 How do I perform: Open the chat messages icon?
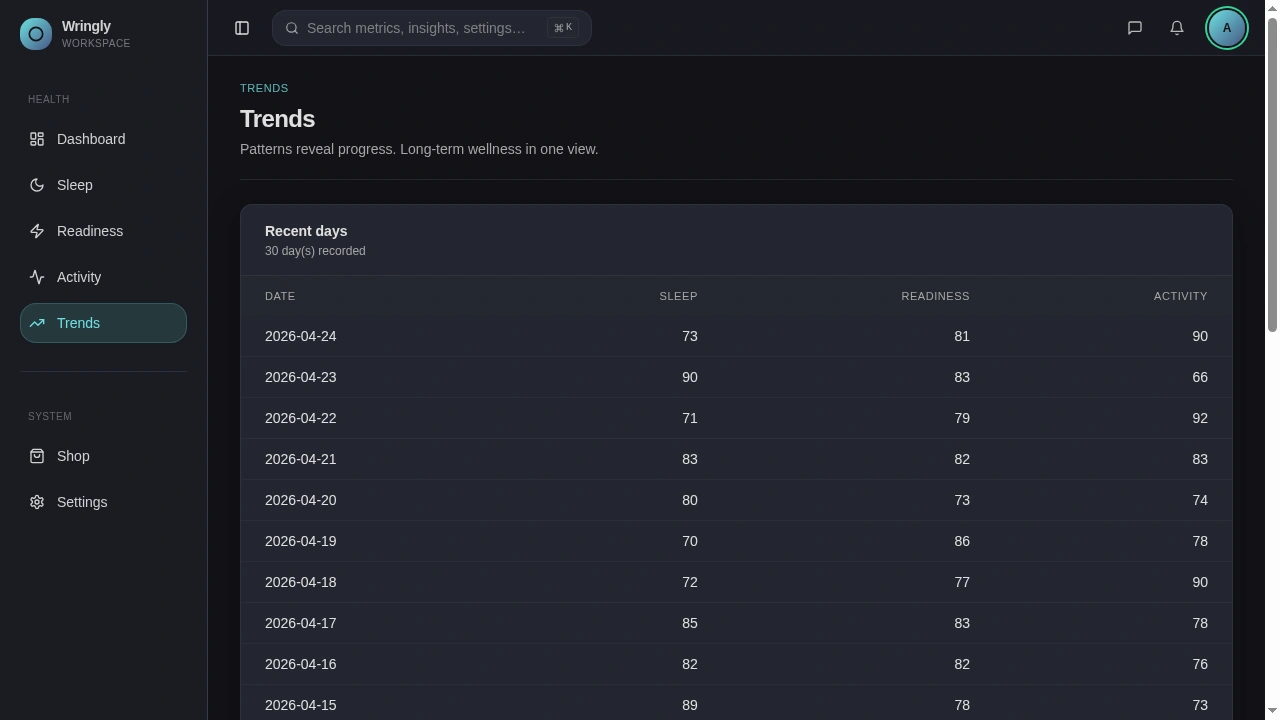click(x=1135, y=28)
